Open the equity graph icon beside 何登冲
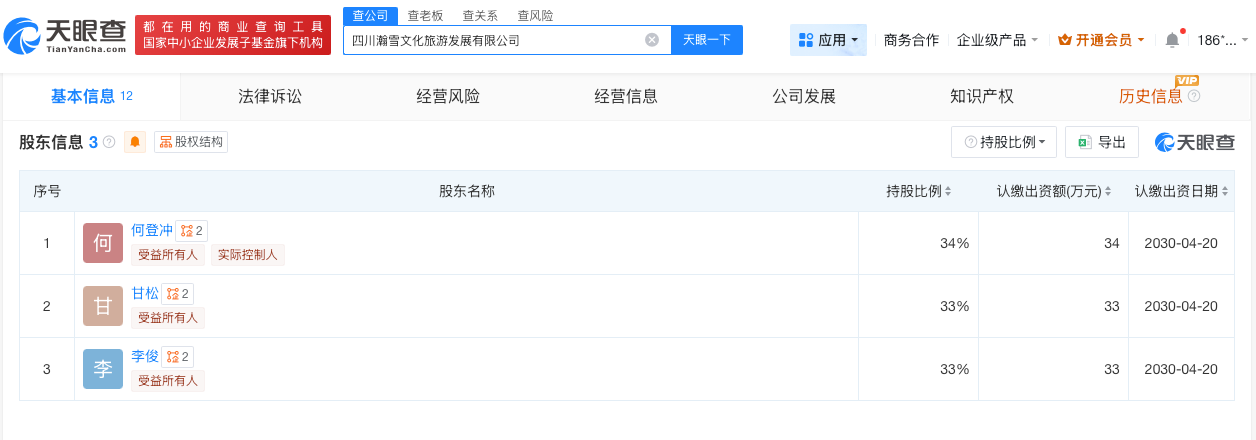The width and height of the screenshot is (1256, 440). 192,231
